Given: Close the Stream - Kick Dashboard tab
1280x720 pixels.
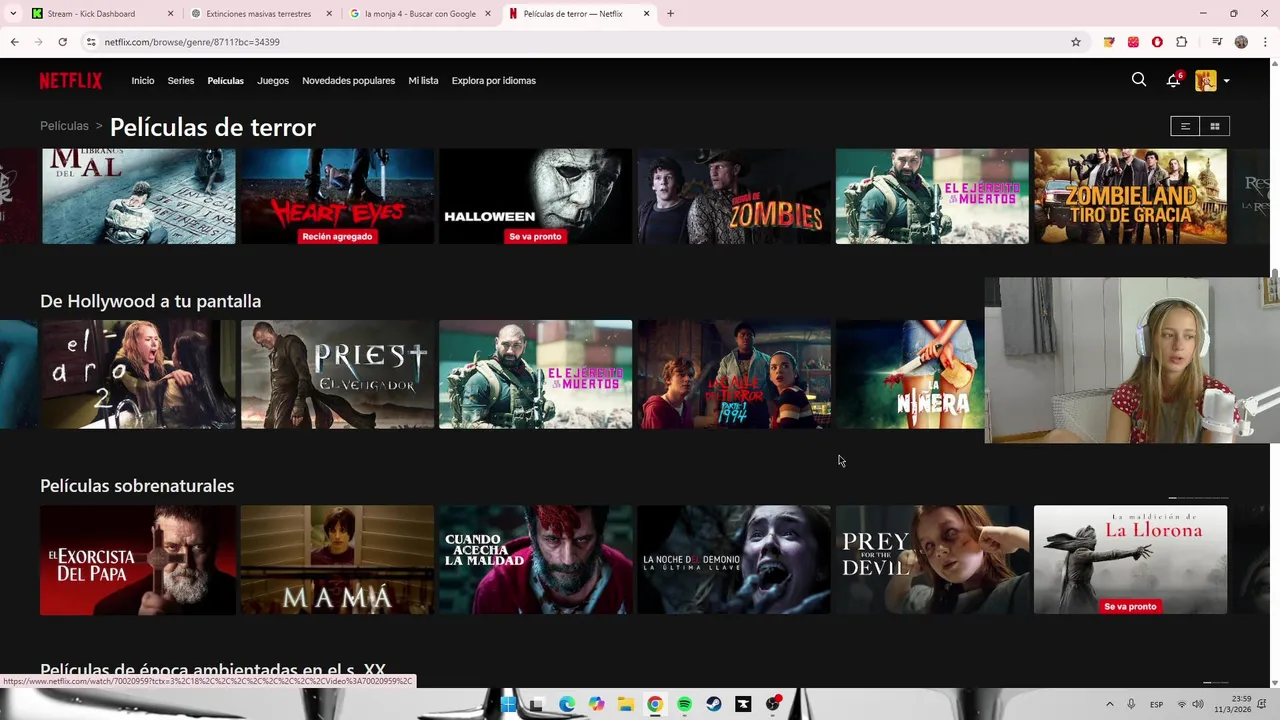Looking at the screenshot, I should (x=170, y=14).
